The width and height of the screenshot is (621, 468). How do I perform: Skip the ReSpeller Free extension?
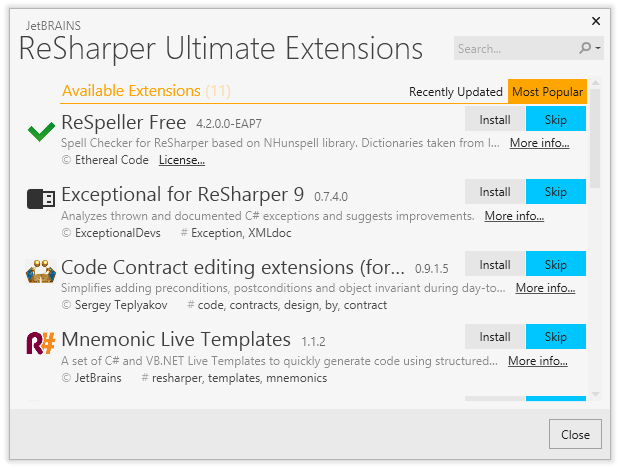556,120
